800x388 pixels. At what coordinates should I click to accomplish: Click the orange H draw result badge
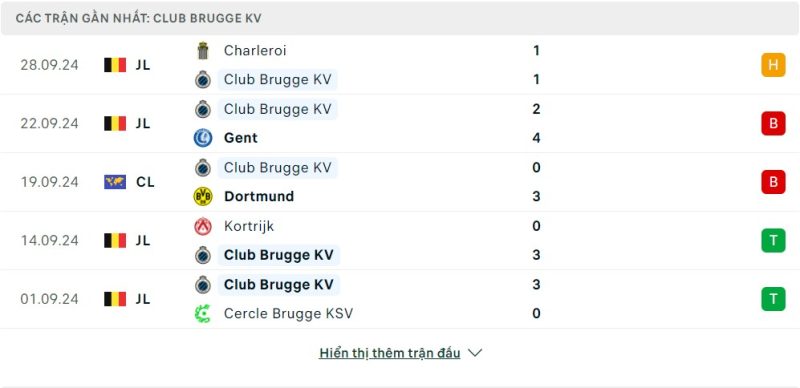coord(773,65)
